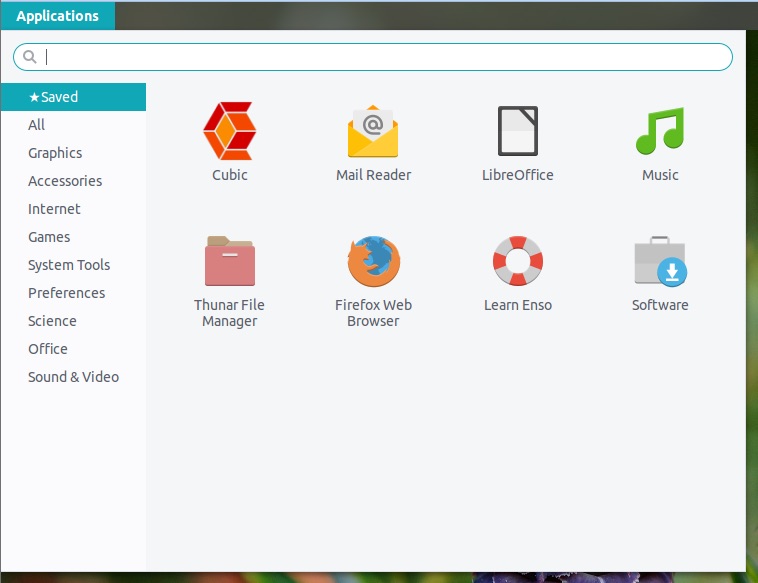Open the Sound & Video category

coord(73,377)
